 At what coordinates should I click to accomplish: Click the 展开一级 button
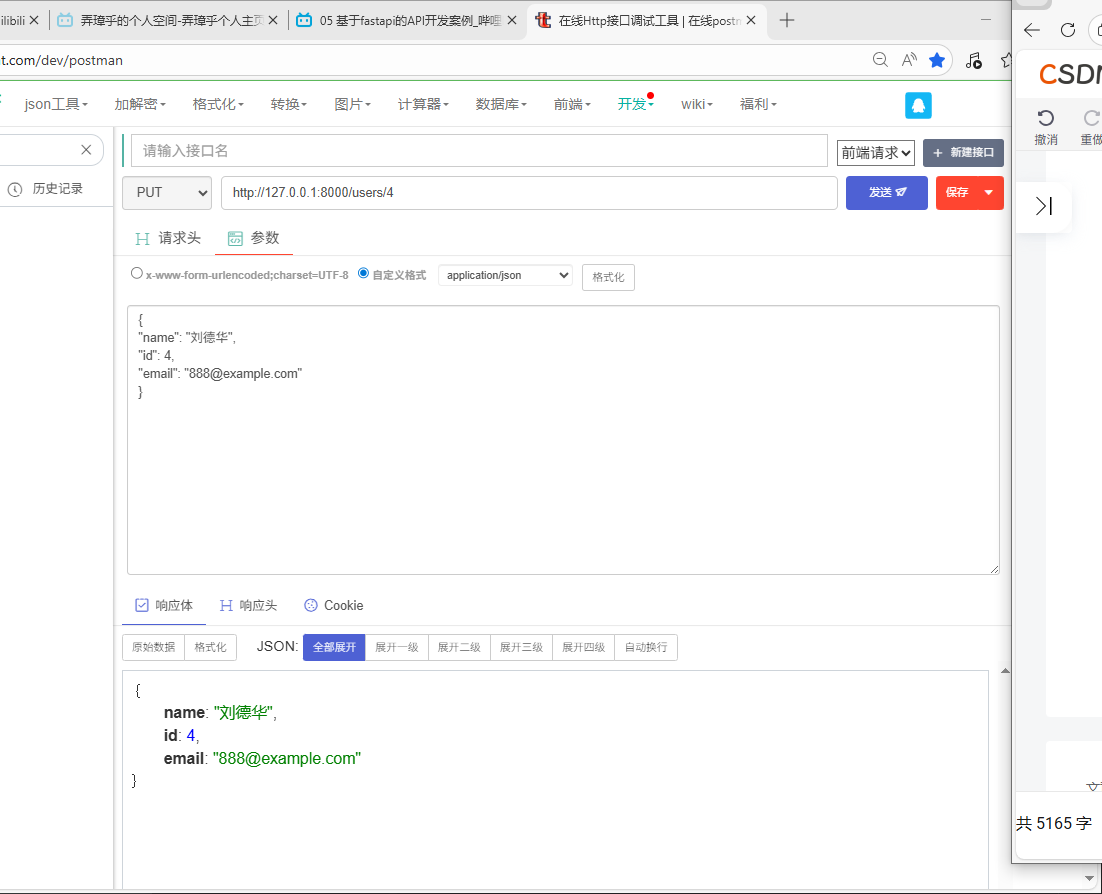pos(396,647)
